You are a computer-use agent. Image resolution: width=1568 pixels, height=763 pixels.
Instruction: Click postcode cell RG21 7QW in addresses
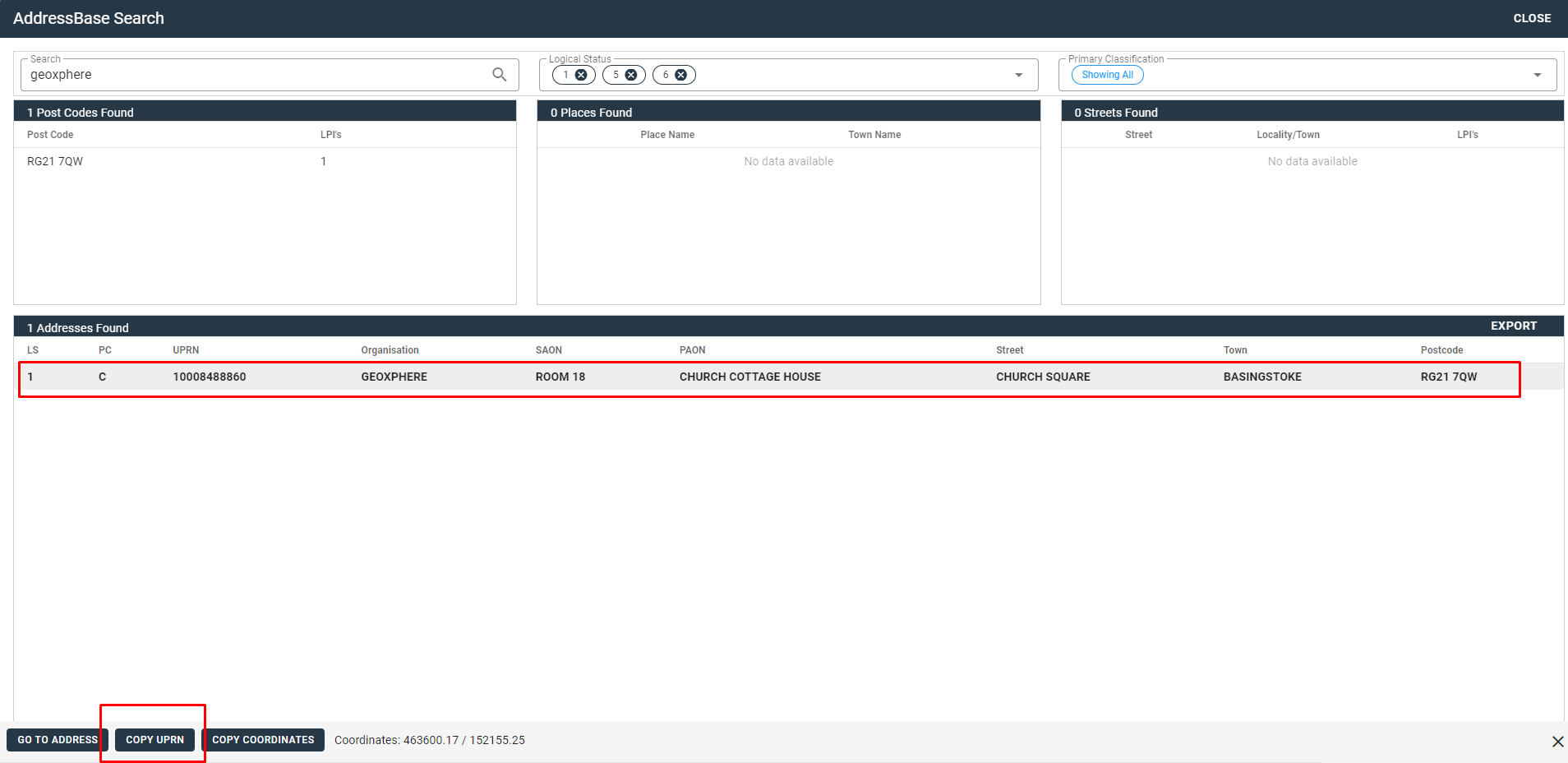point(1449,377)
